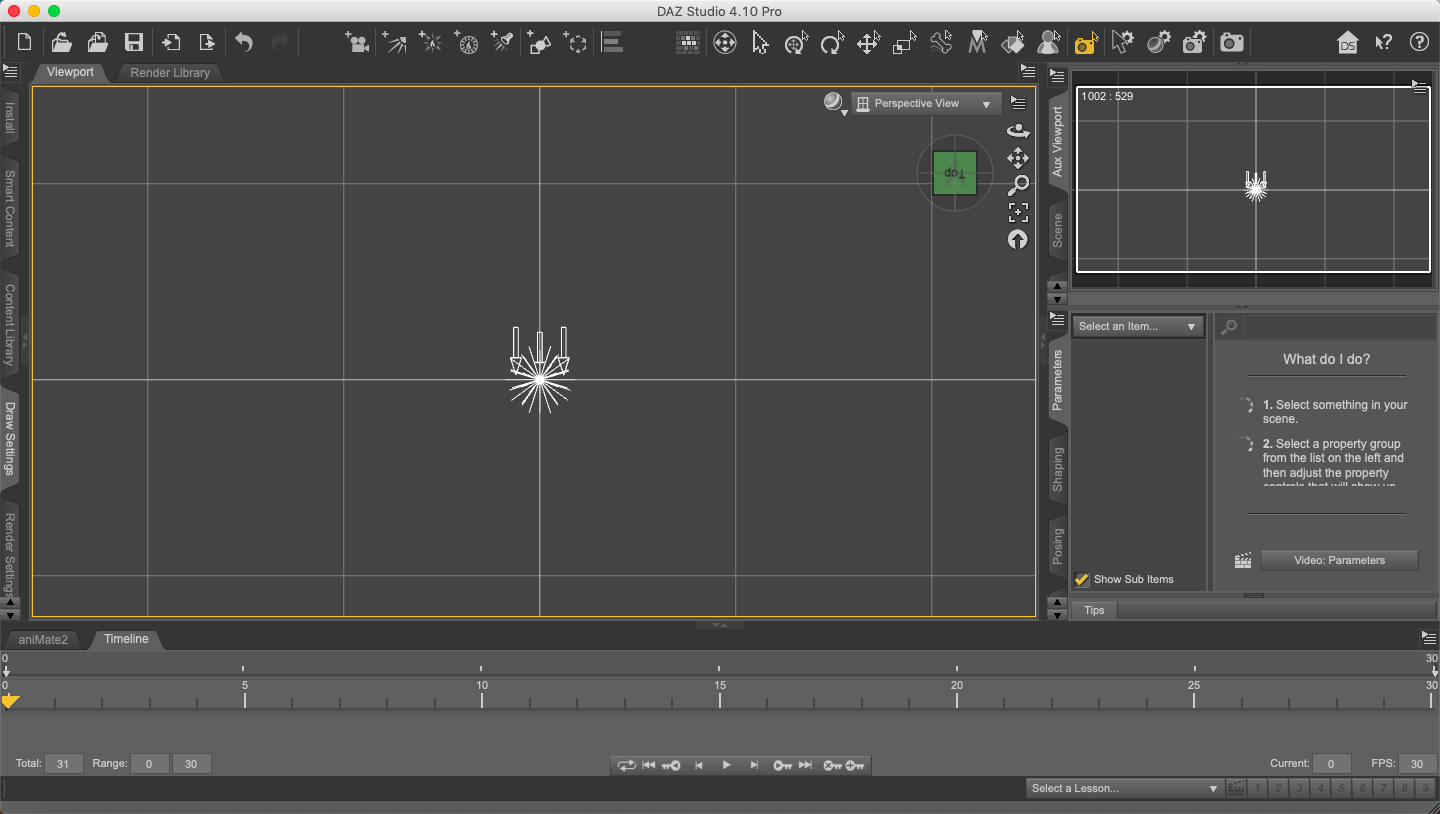The height and width of the screenshot is (814, 1440).
Task: Click the Import file icon
Action: tap(172, 42)
